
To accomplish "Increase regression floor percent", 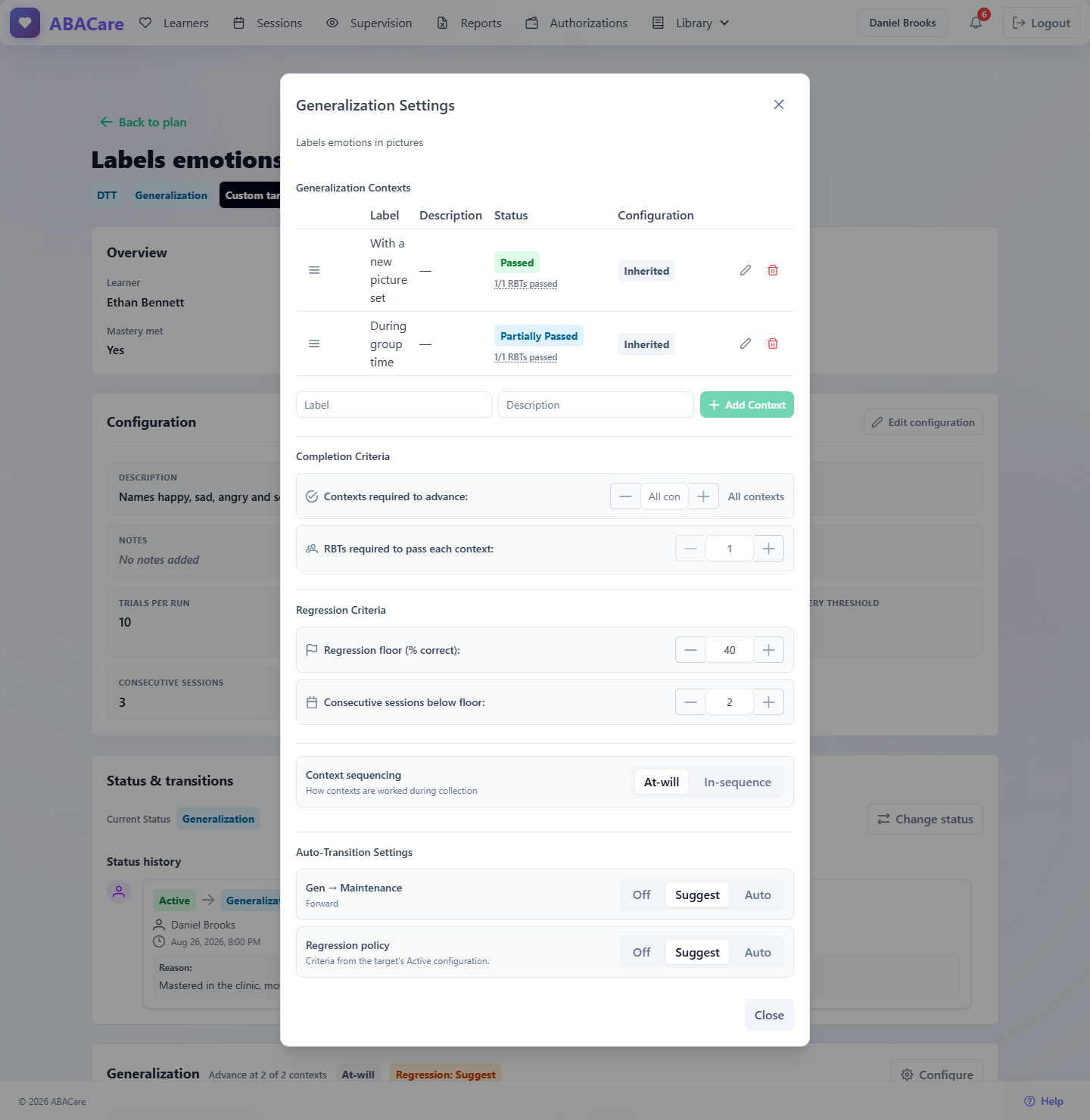I will 768,650.
